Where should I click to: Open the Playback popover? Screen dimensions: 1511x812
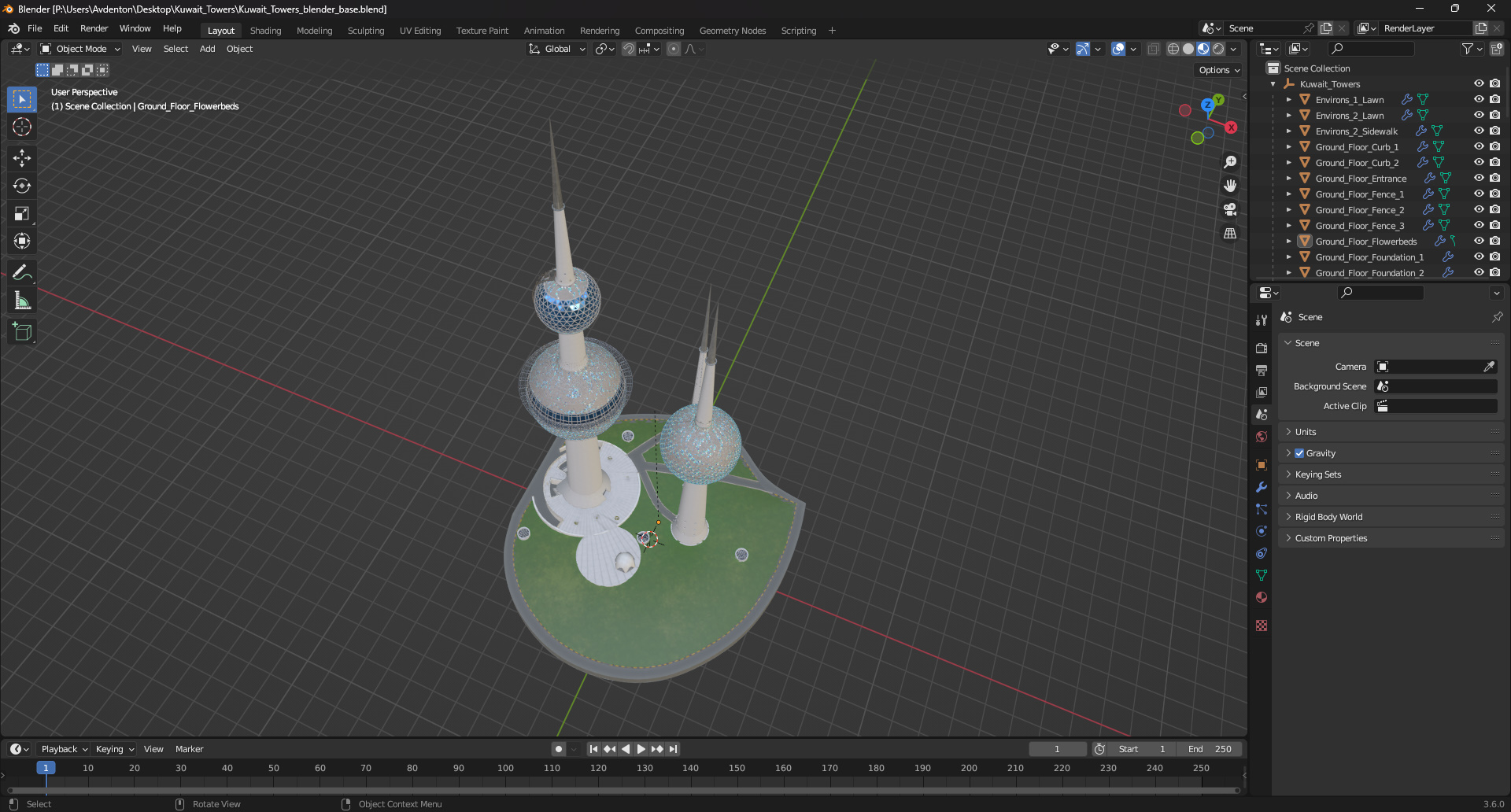(x=64, y=749)
